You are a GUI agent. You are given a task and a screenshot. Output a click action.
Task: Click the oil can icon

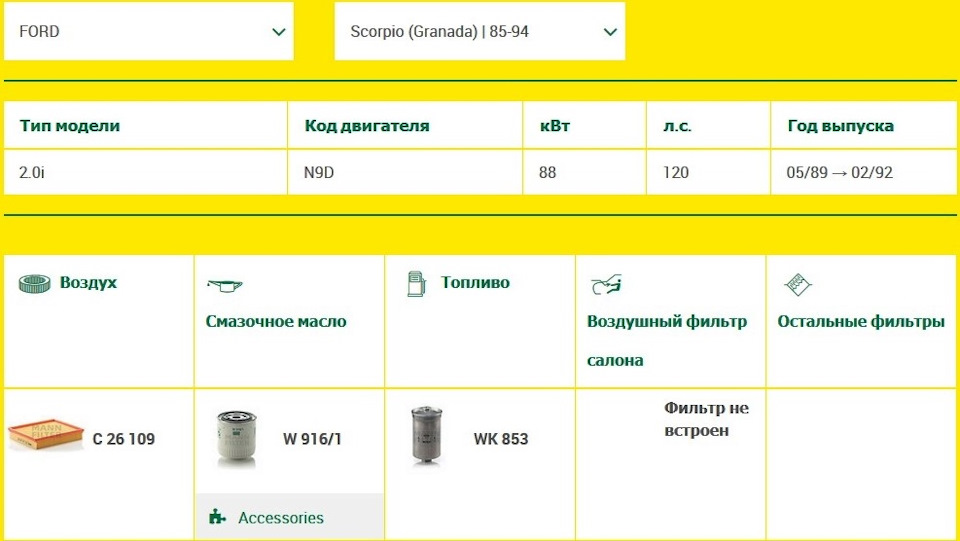pyautogui.click(x=225, y=285)
